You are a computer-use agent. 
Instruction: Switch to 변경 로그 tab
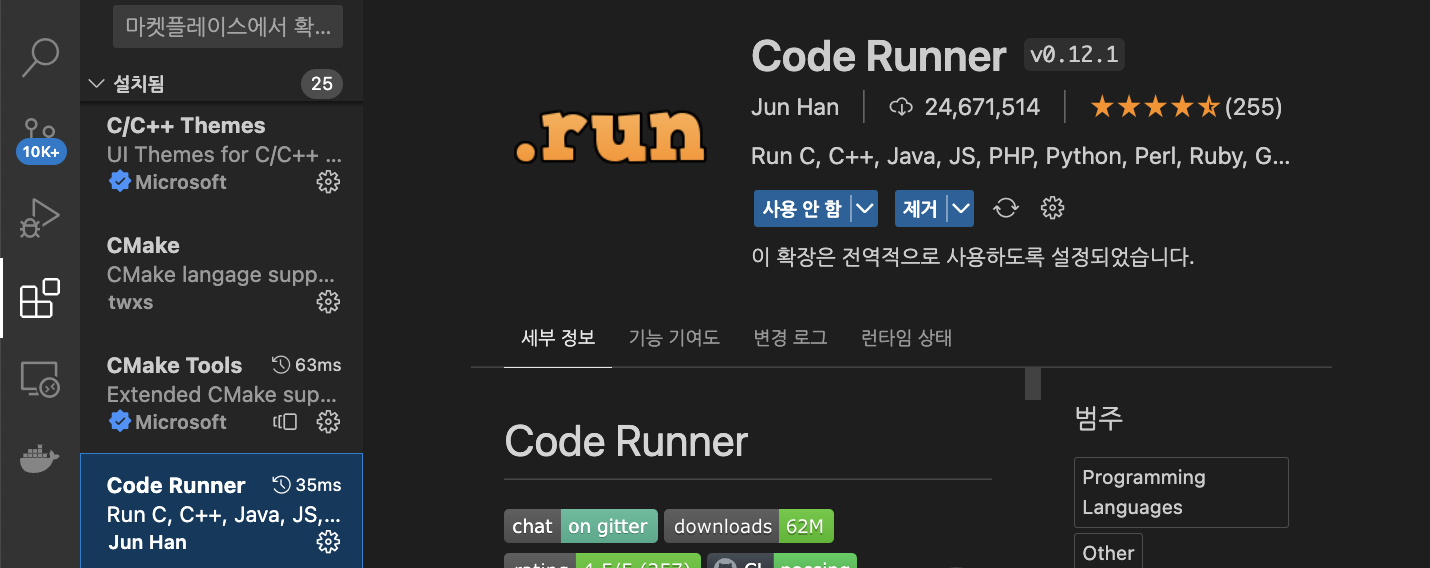791,338
